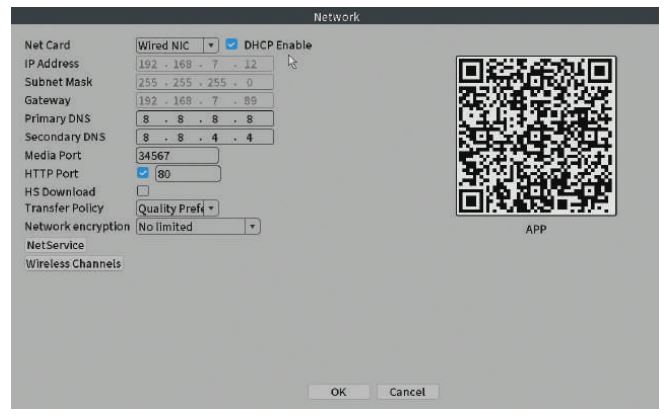
Task: Click the Network title bar
Action: point(335,16)
